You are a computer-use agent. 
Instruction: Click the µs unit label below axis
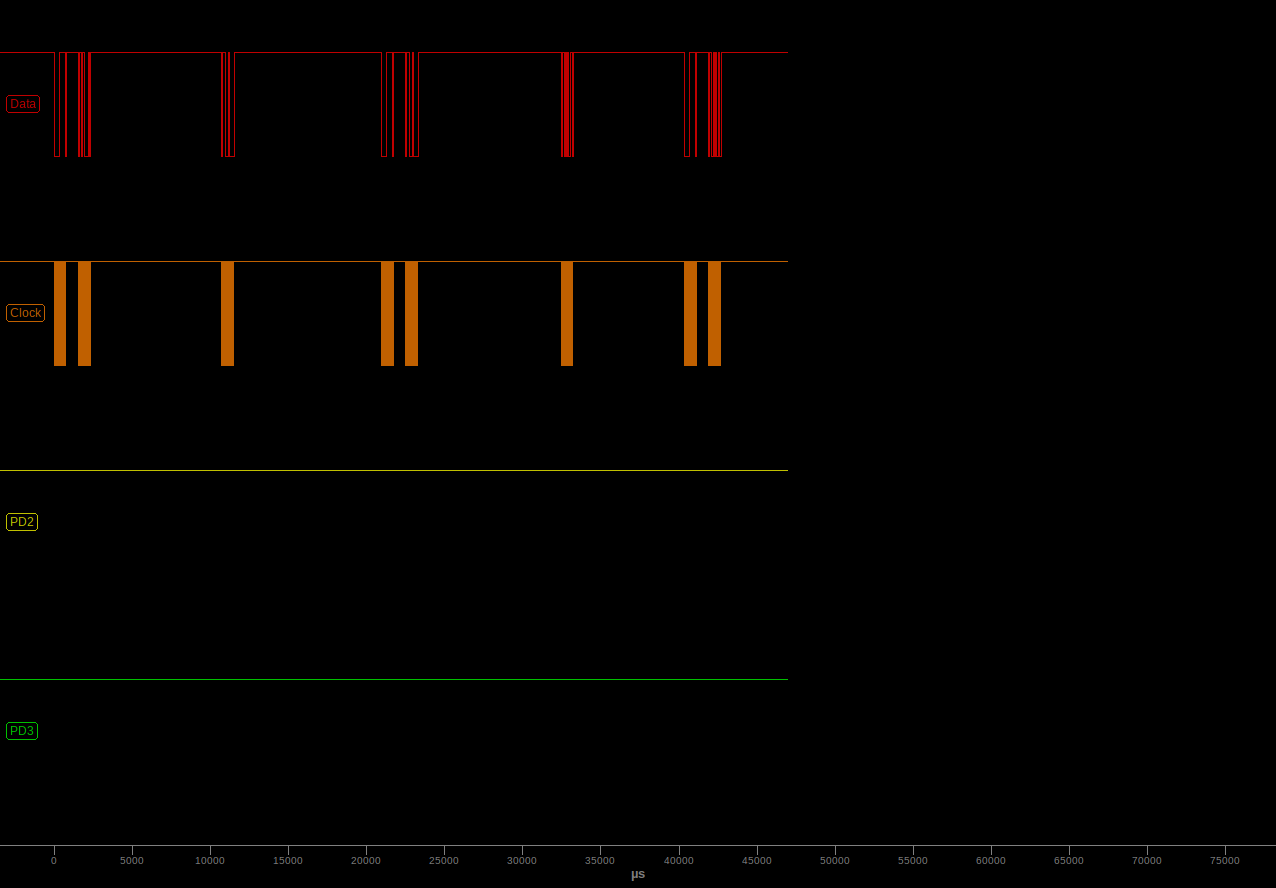pyautogui.click(x=638, y=874)
